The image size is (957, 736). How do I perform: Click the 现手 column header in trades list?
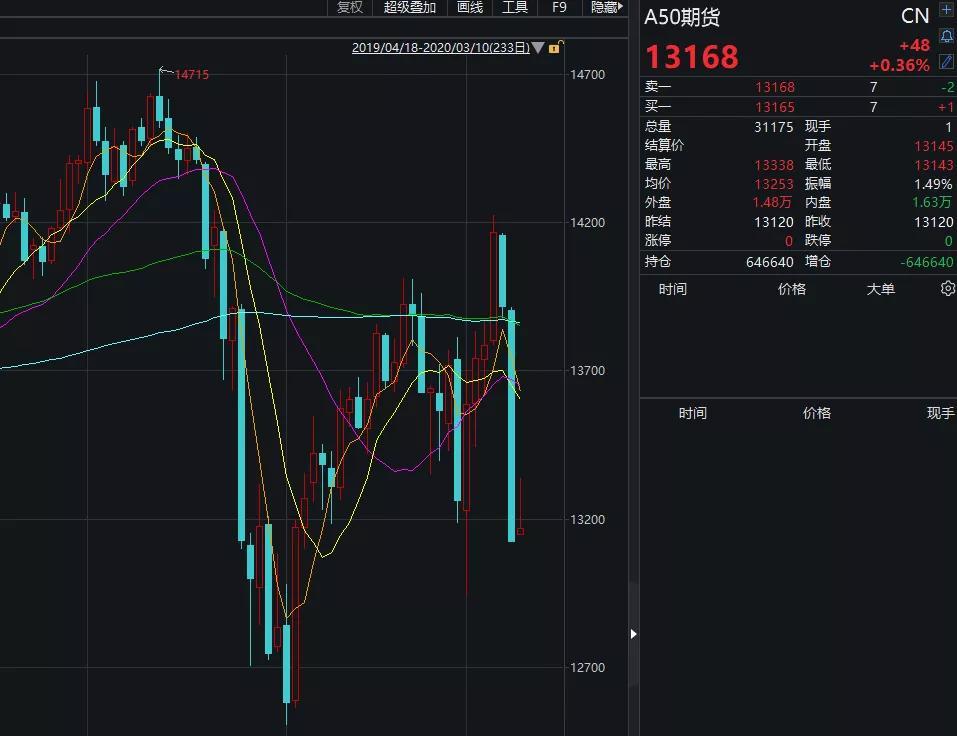coord(940,413)
